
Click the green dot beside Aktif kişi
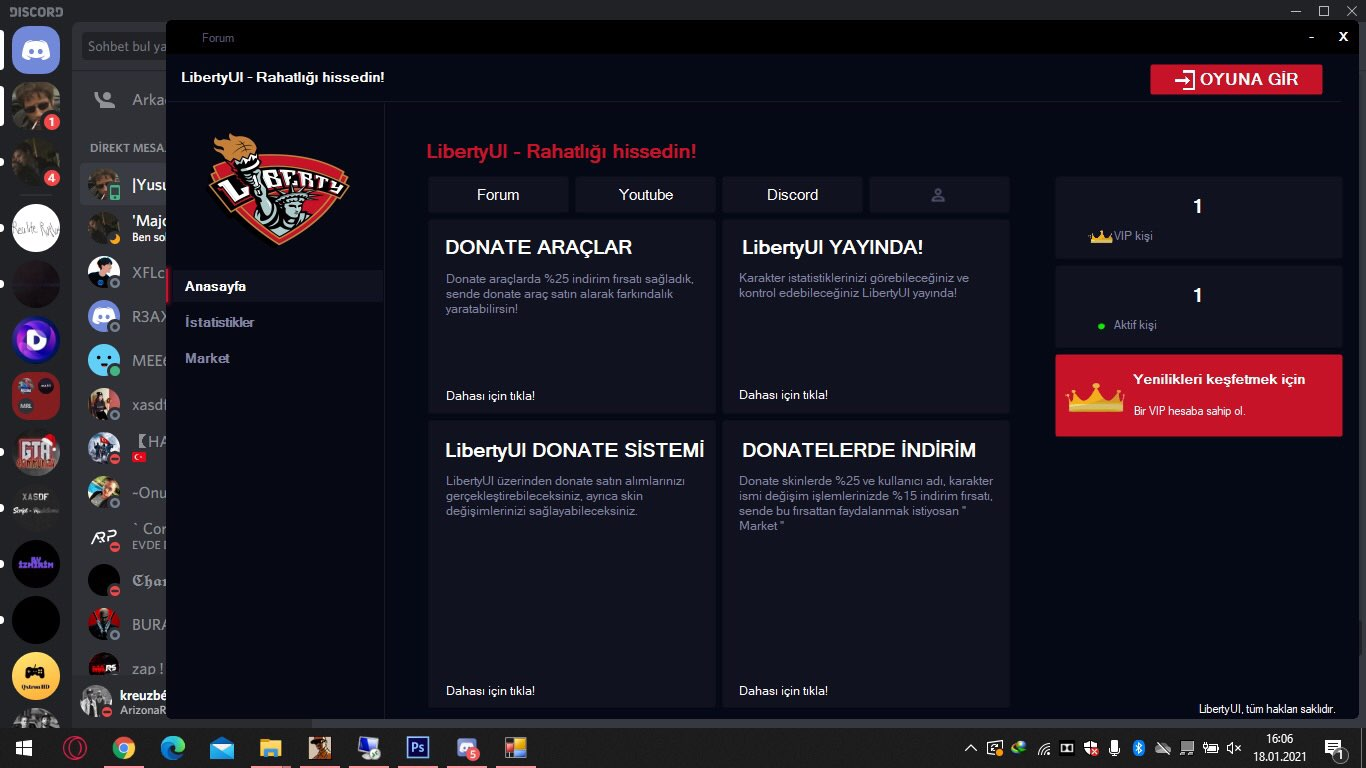coord(1101,326)
